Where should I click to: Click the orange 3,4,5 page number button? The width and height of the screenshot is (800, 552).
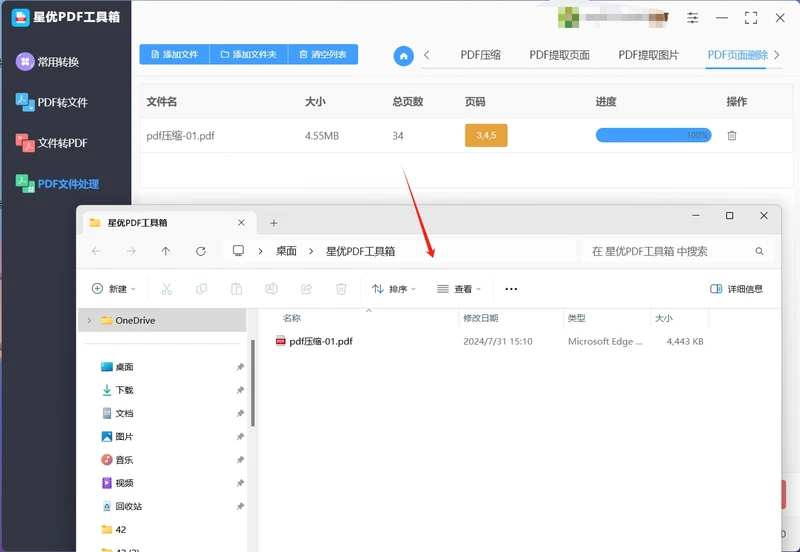point(486,135)
